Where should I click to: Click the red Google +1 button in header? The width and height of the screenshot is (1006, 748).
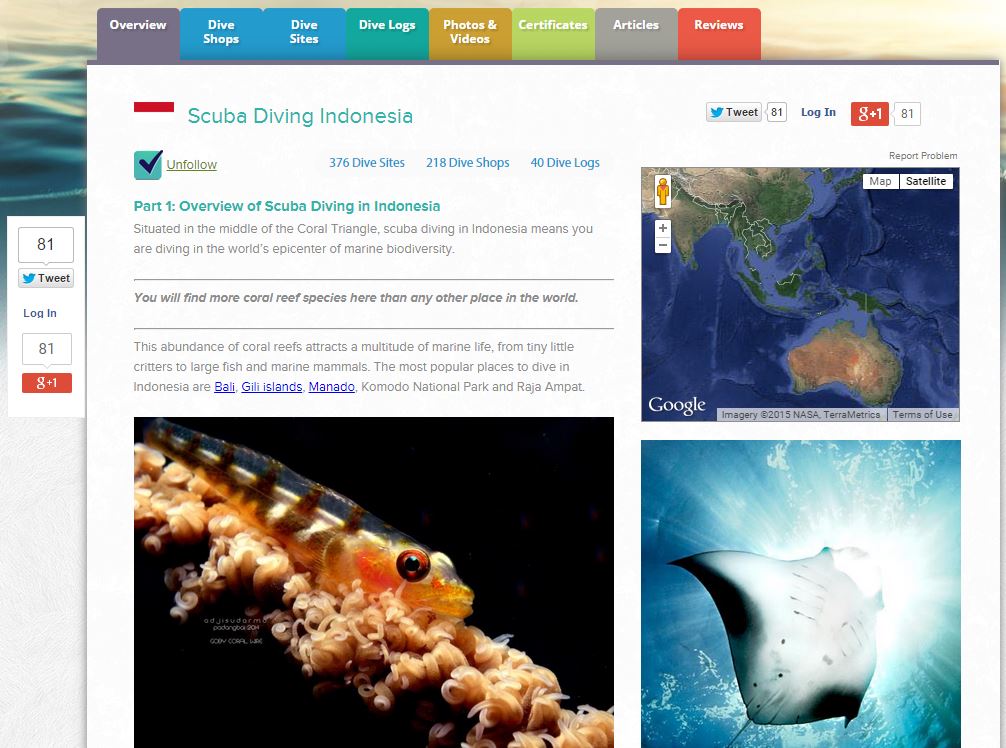coord(869,114)
